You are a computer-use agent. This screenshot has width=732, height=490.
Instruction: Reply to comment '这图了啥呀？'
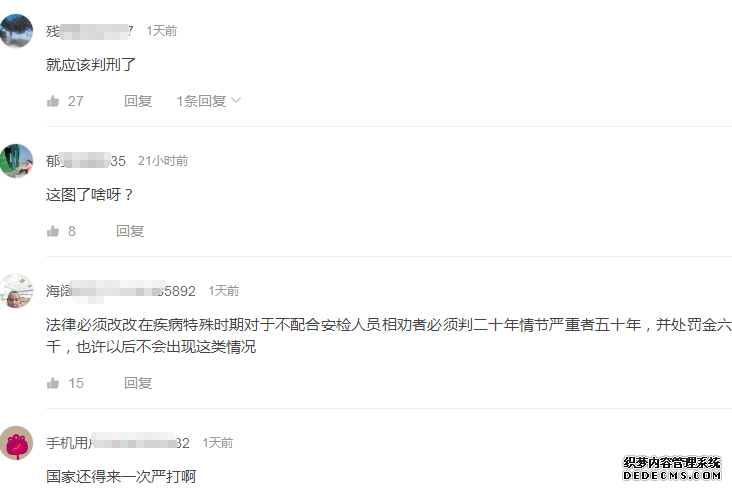click(130, 231)
